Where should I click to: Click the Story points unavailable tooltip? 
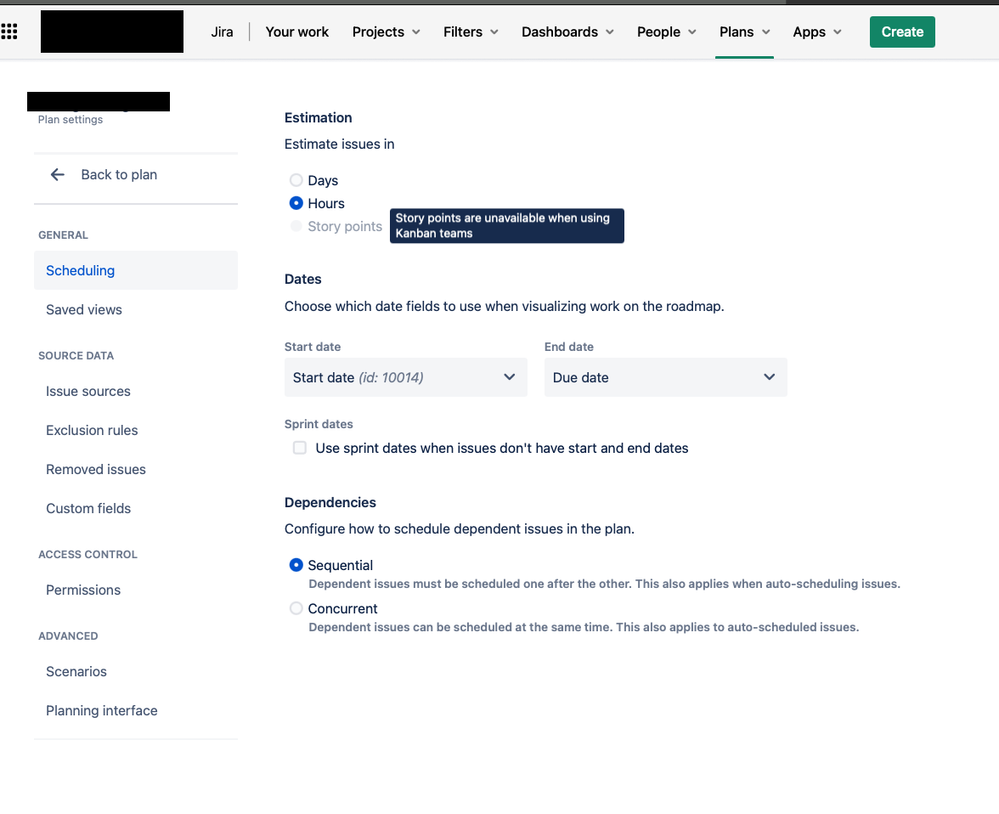coord(507,225)
